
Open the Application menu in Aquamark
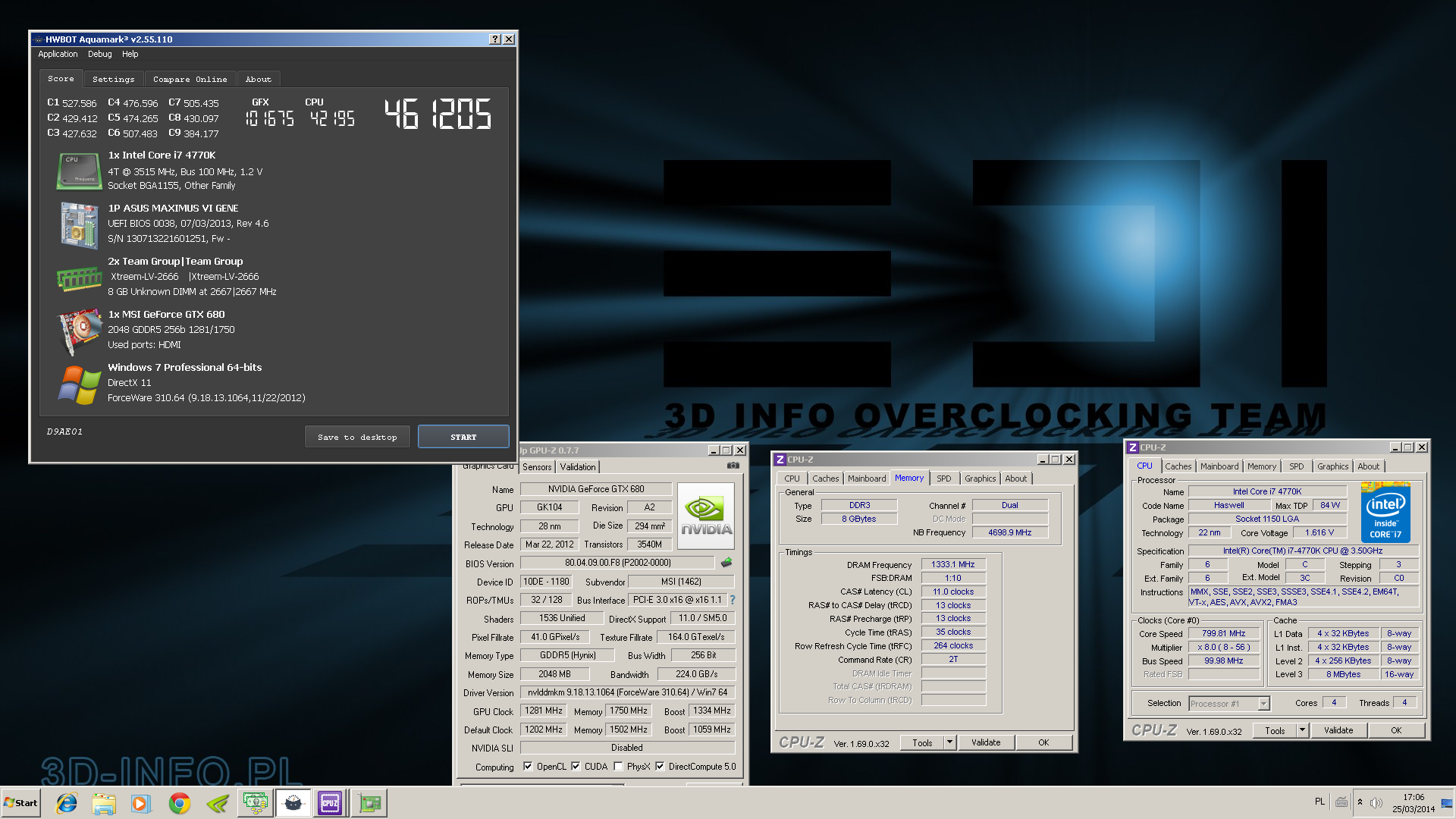coord(58,55)
